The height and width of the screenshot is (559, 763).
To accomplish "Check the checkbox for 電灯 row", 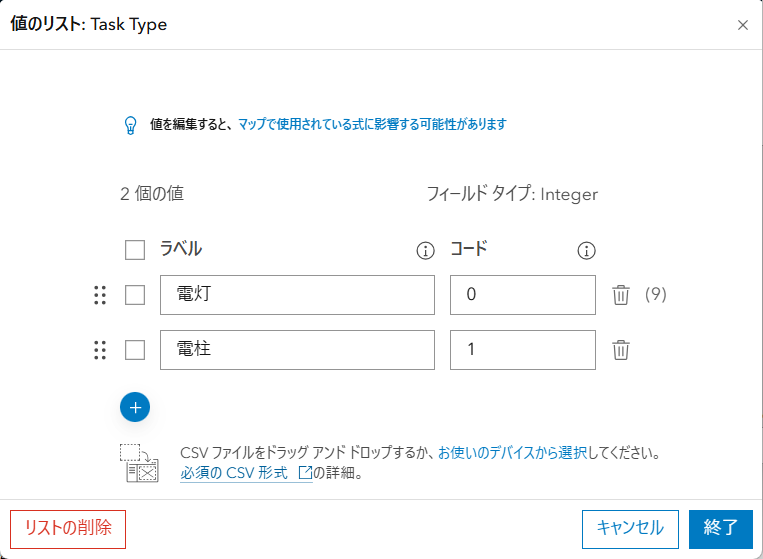I will 135,295.
